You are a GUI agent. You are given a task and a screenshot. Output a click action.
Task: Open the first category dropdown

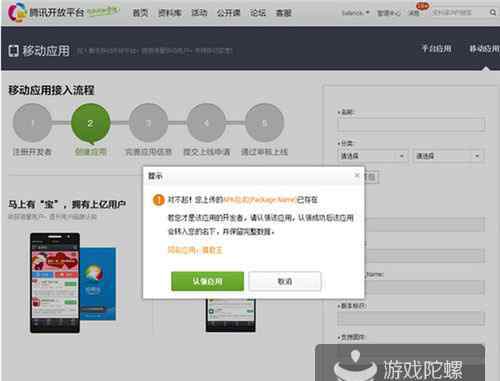click(x=373, y=156)
